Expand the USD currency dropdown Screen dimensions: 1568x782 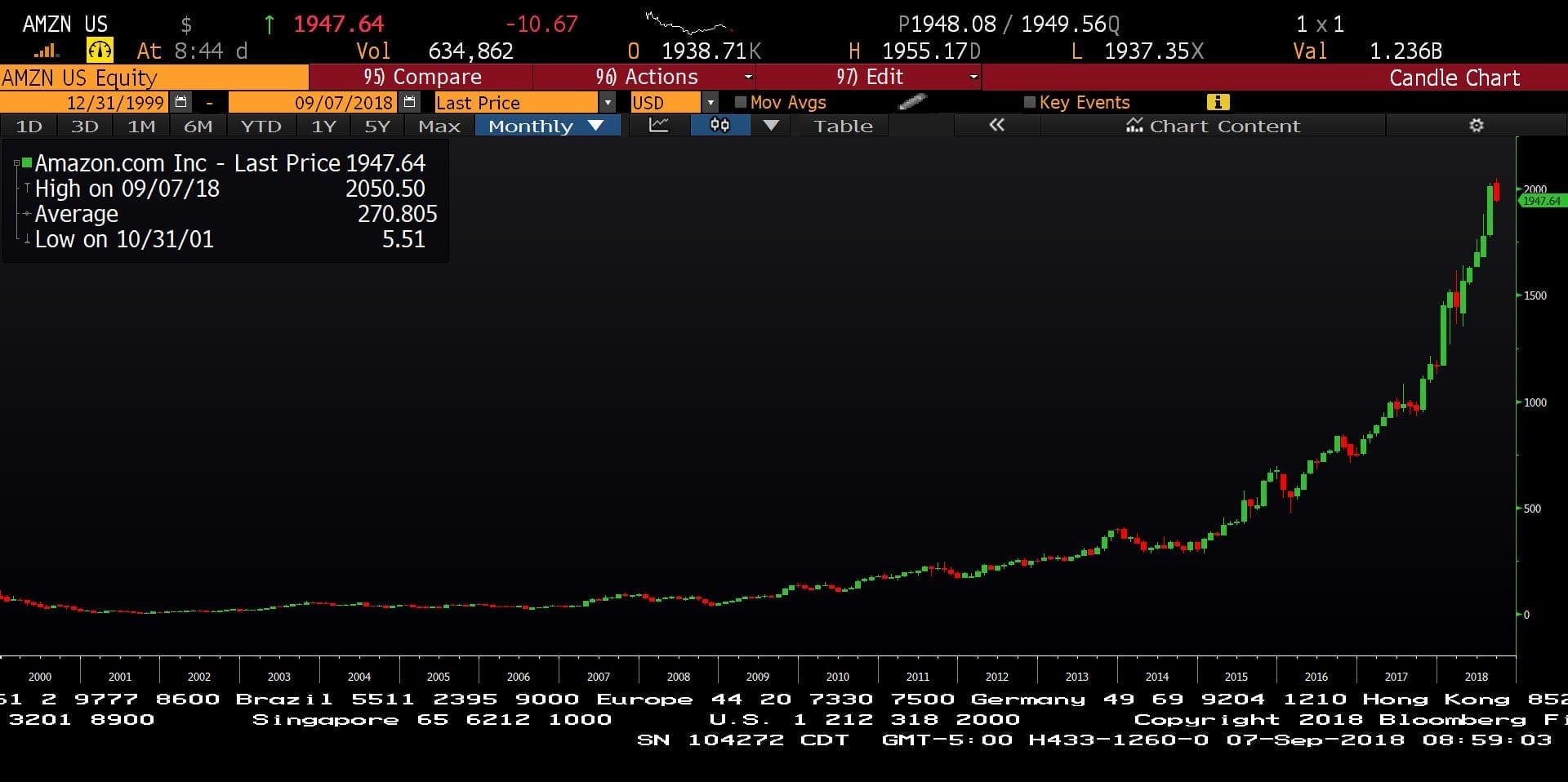[x=710, y=103]
